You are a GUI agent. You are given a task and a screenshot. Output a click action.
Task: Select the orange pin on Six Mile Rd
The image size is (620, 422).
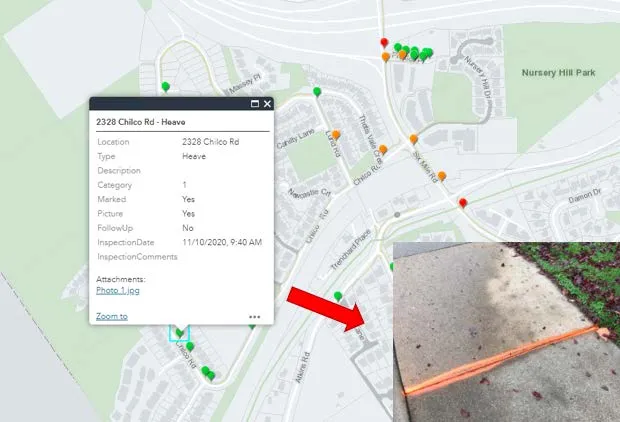pyautogui.click(x=442, y=176)
